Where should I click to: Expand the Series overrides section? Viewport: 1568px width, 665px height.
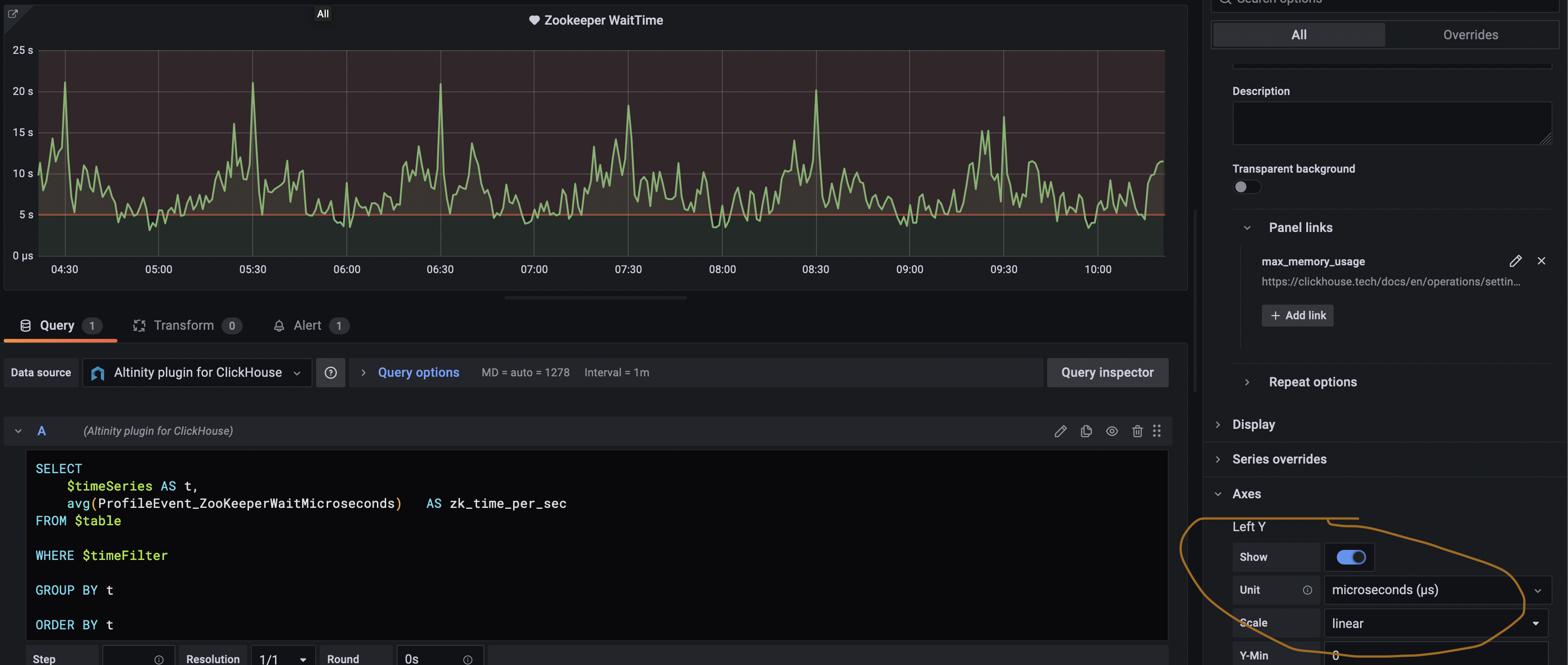click(1279, 459)
